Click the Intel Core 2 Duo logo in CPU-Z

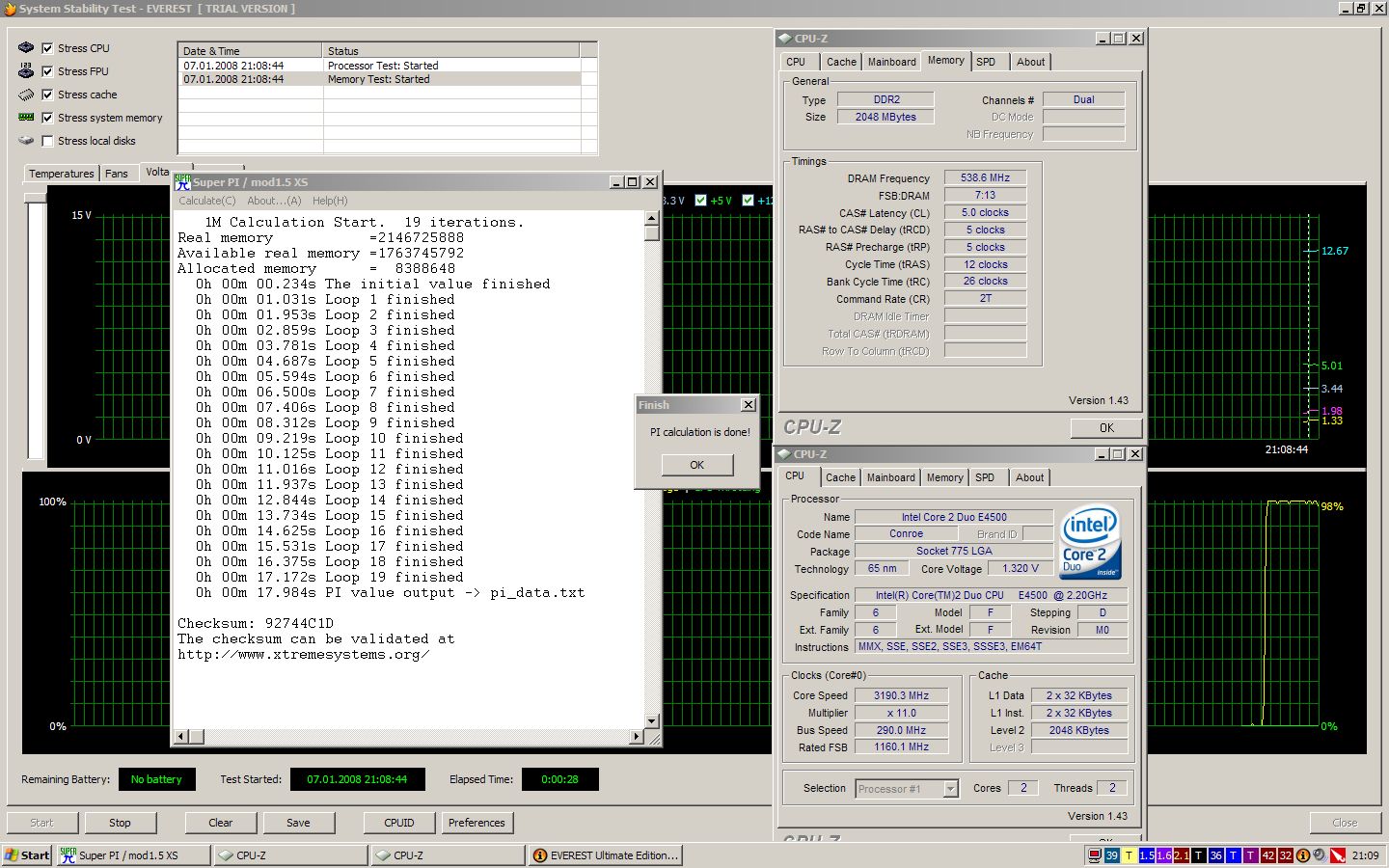coord(1090,543)
